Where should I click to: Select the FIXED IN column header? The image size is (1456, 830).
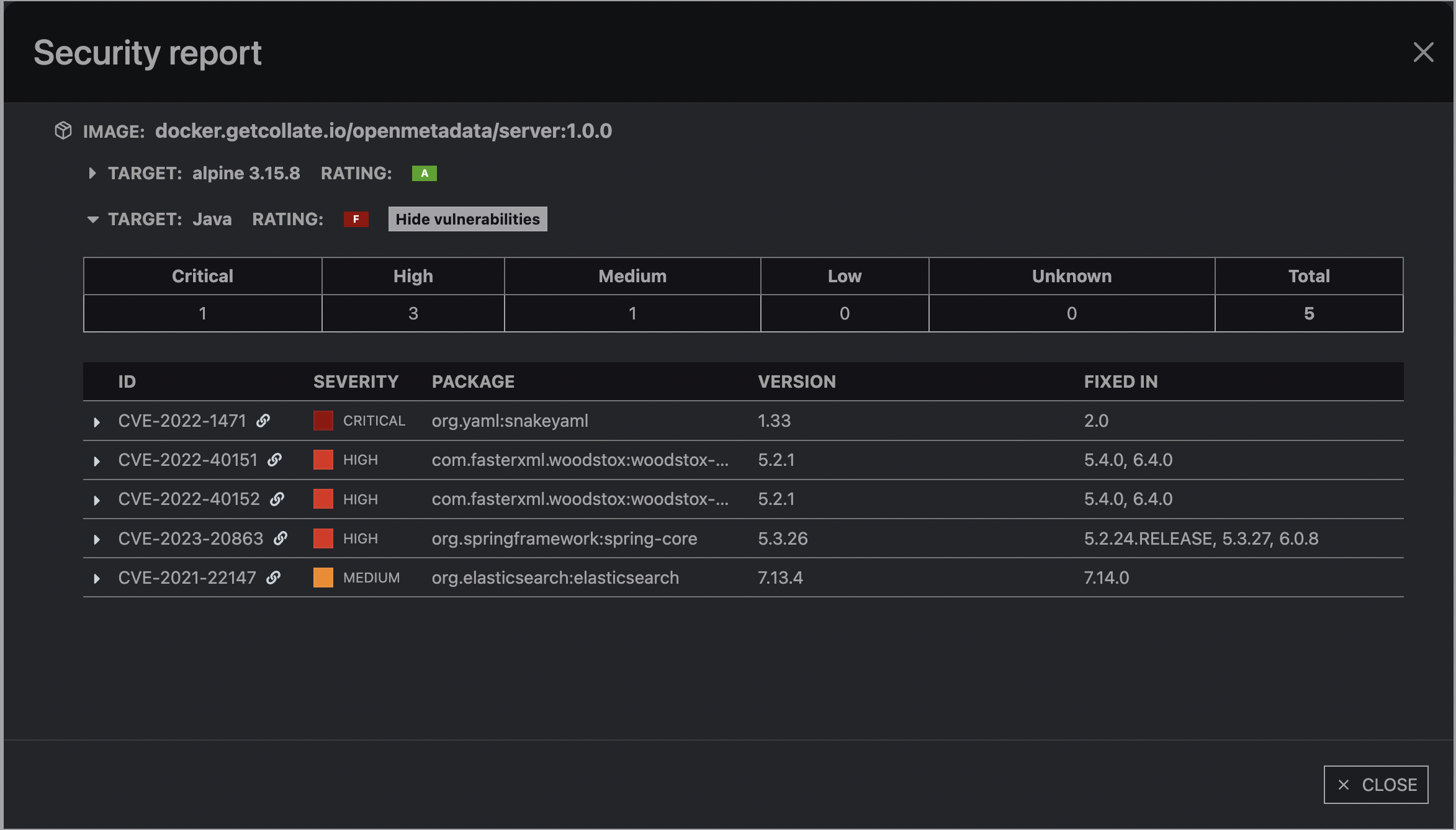pos(1121,382)
